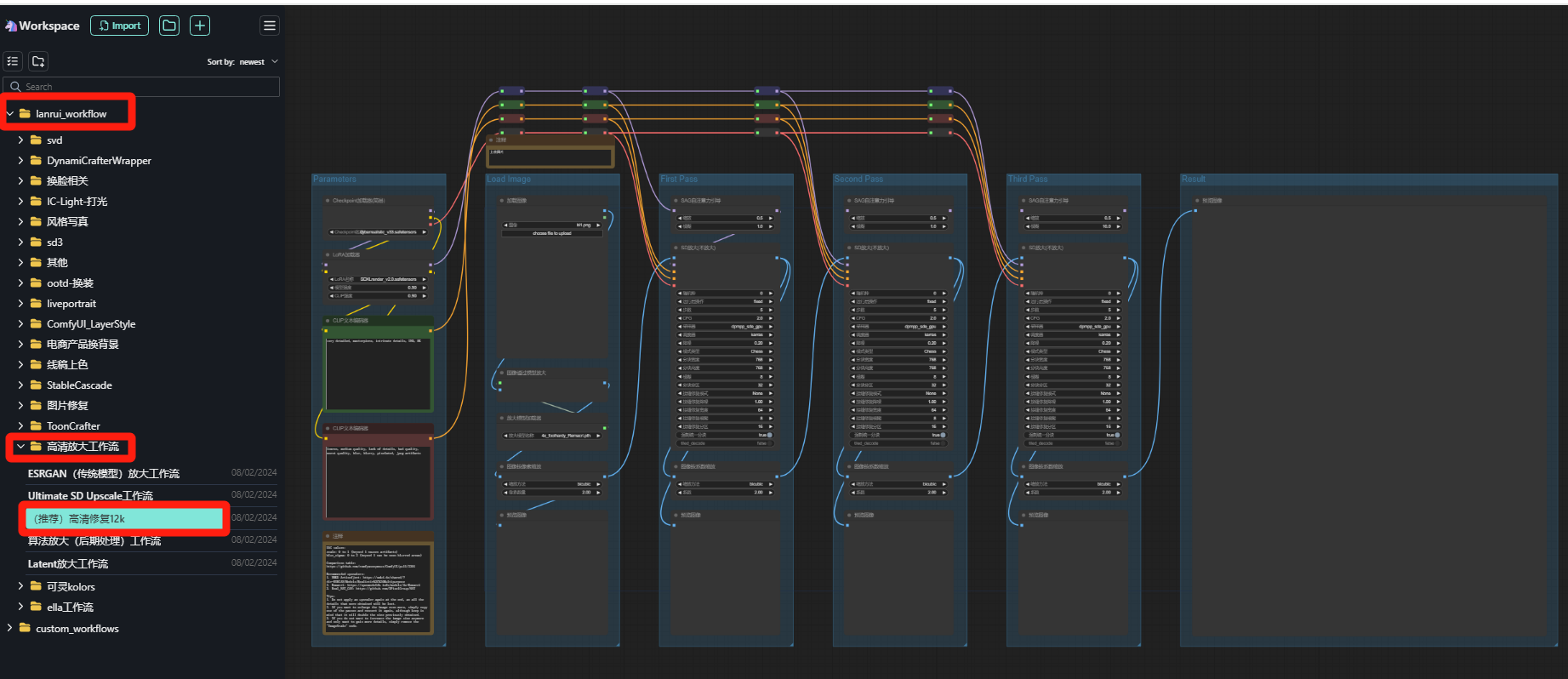The height and width of the screenshot is (679, 1568).
Task: Click the LoRA model strength 0.90 value
Action: pos(412,288)
